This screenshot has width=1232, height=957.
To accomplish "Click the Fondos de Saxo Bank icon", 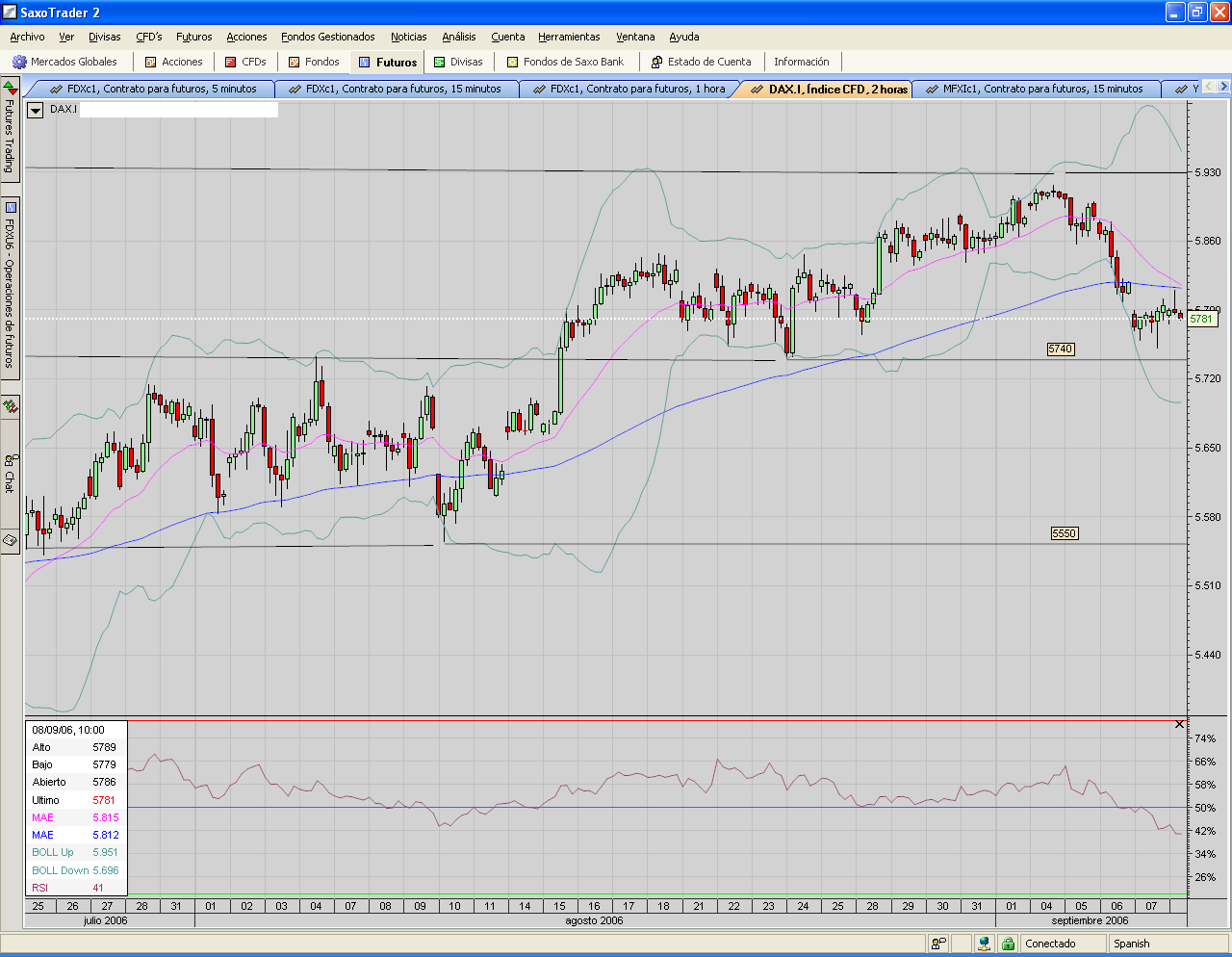I will click(x=513, y=62).
